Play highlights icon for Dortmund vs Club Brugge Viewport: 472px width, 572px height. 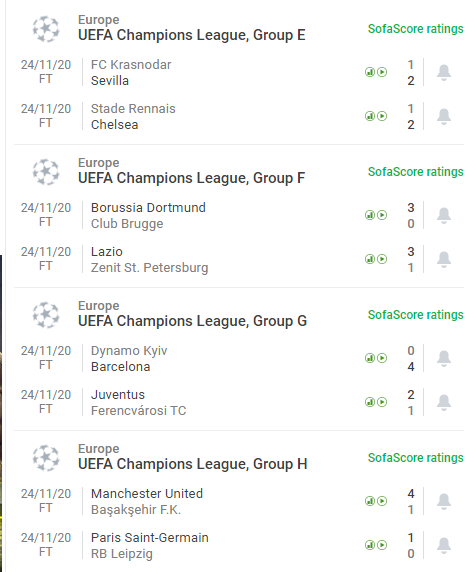(382, 215)
